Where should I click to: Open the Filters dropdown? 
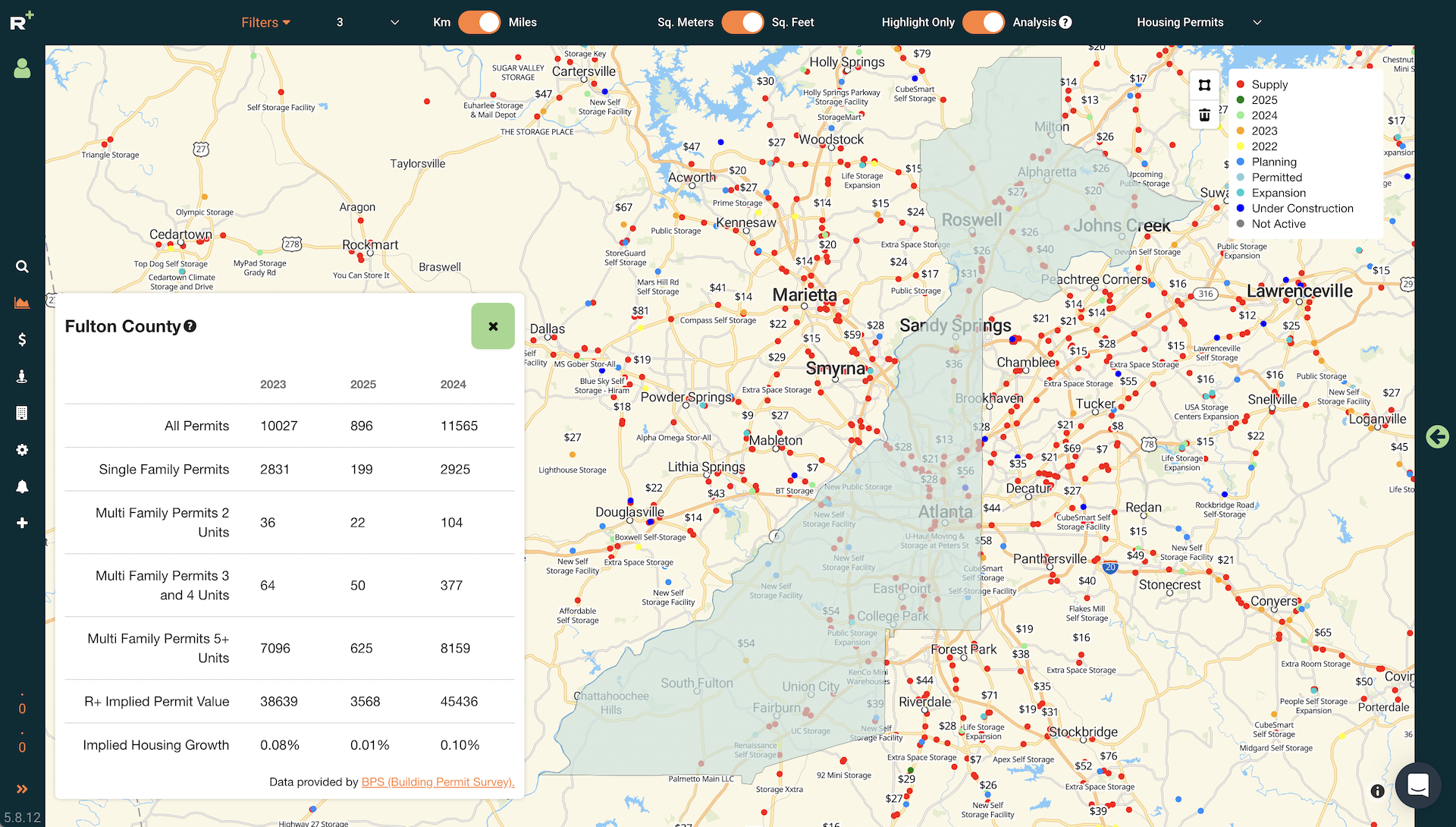click(265, 22)
